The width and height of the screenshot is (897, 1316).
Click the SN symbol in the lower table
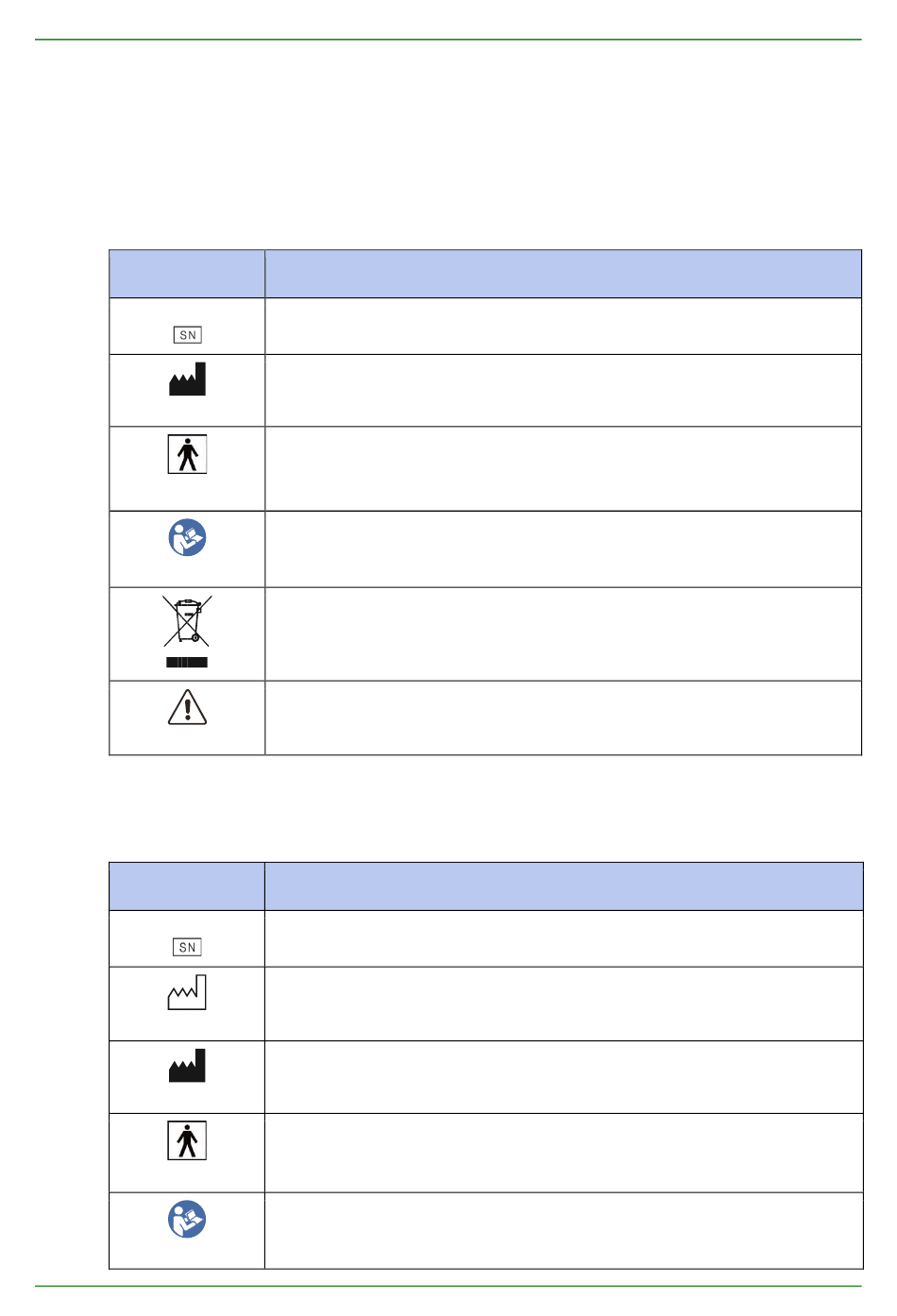[187, 947]
